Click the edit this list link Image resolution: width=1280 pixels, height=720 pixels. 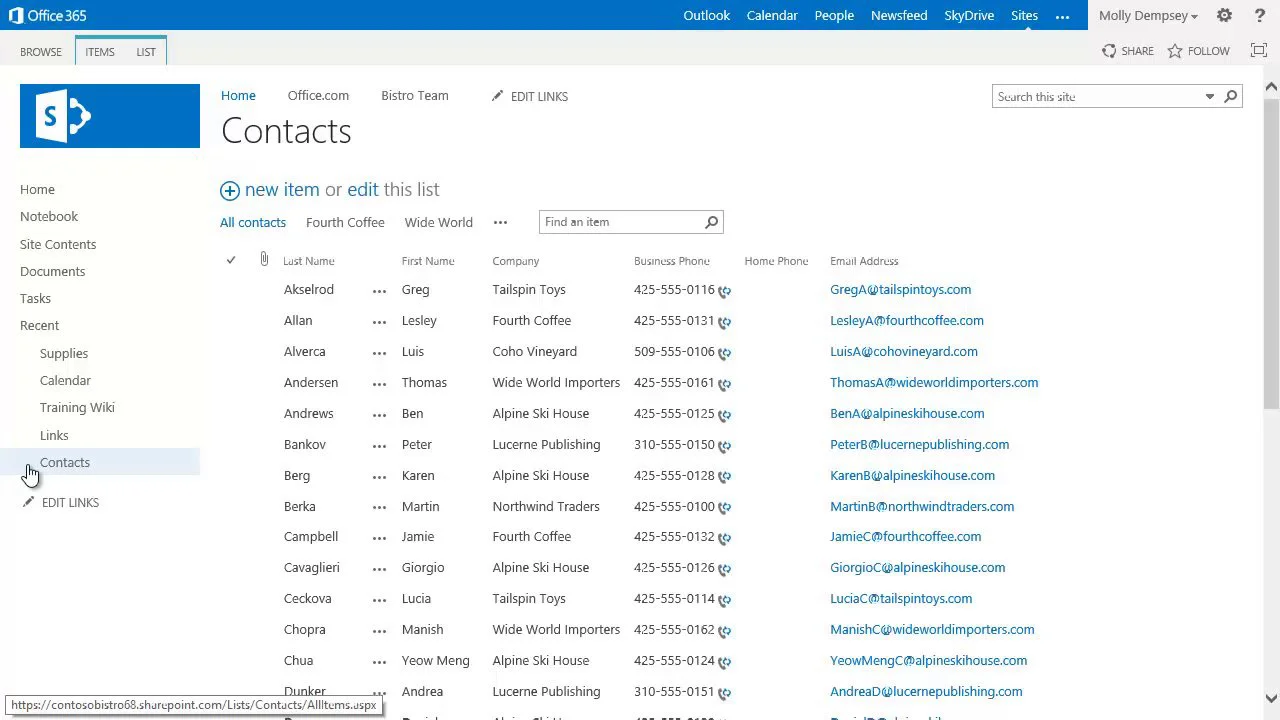coord(364,189)
